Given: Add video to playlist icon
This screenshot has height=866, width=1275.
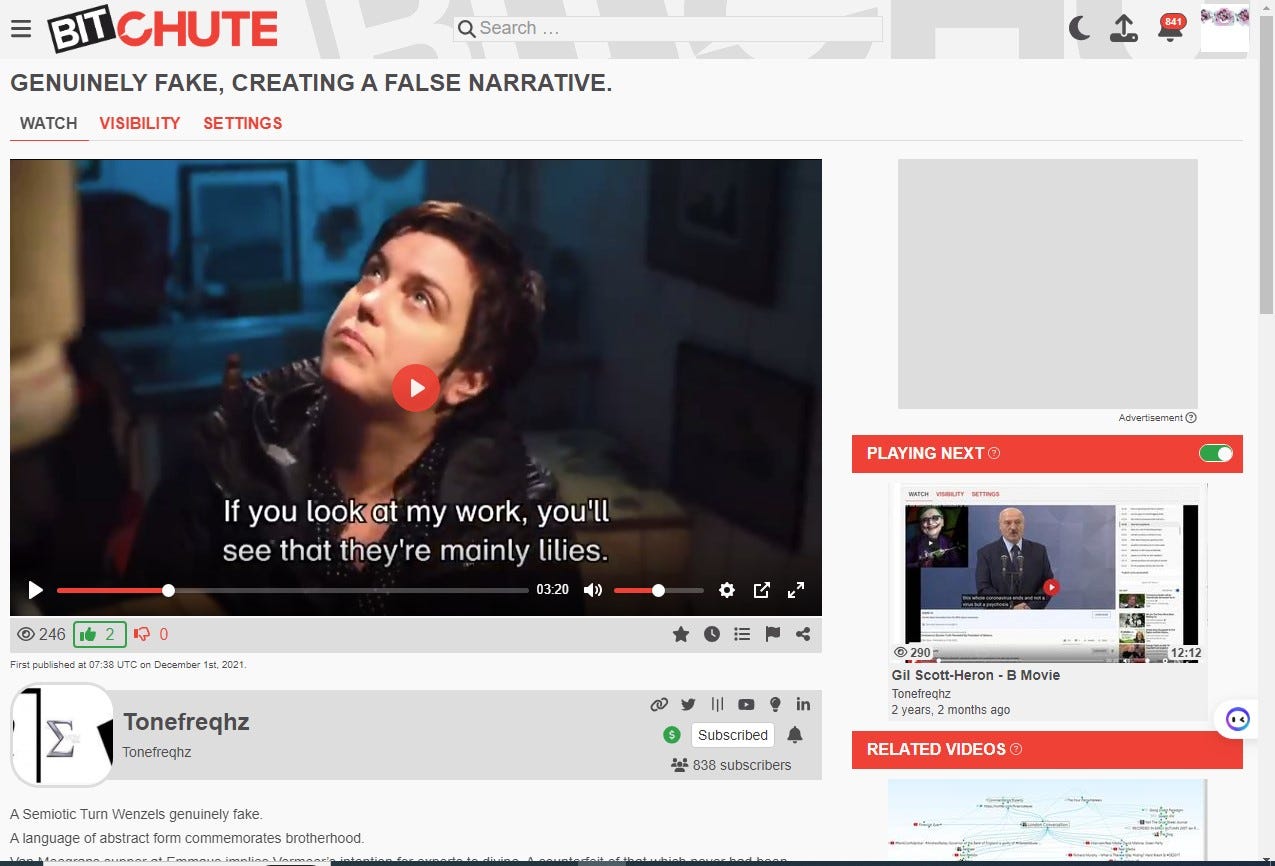Looking at the screenshot, I should point(742,634).
